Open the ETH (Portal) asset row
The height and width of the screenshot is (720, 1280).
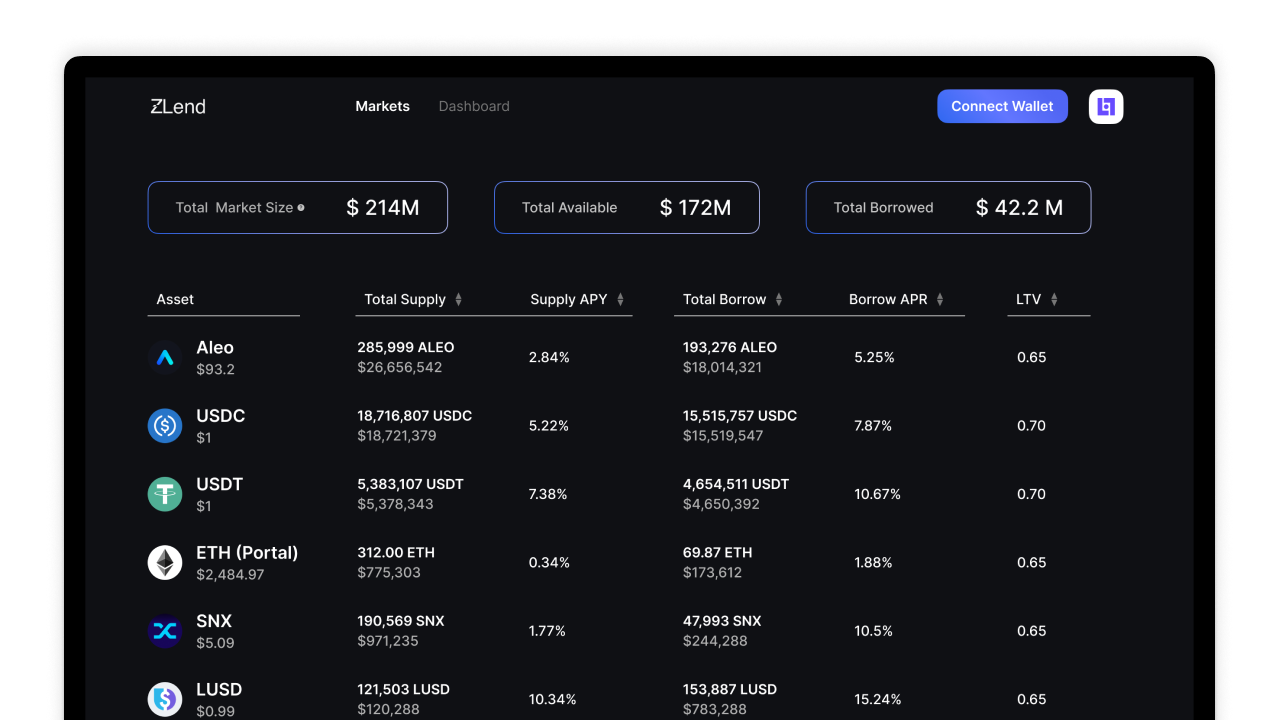247,553
